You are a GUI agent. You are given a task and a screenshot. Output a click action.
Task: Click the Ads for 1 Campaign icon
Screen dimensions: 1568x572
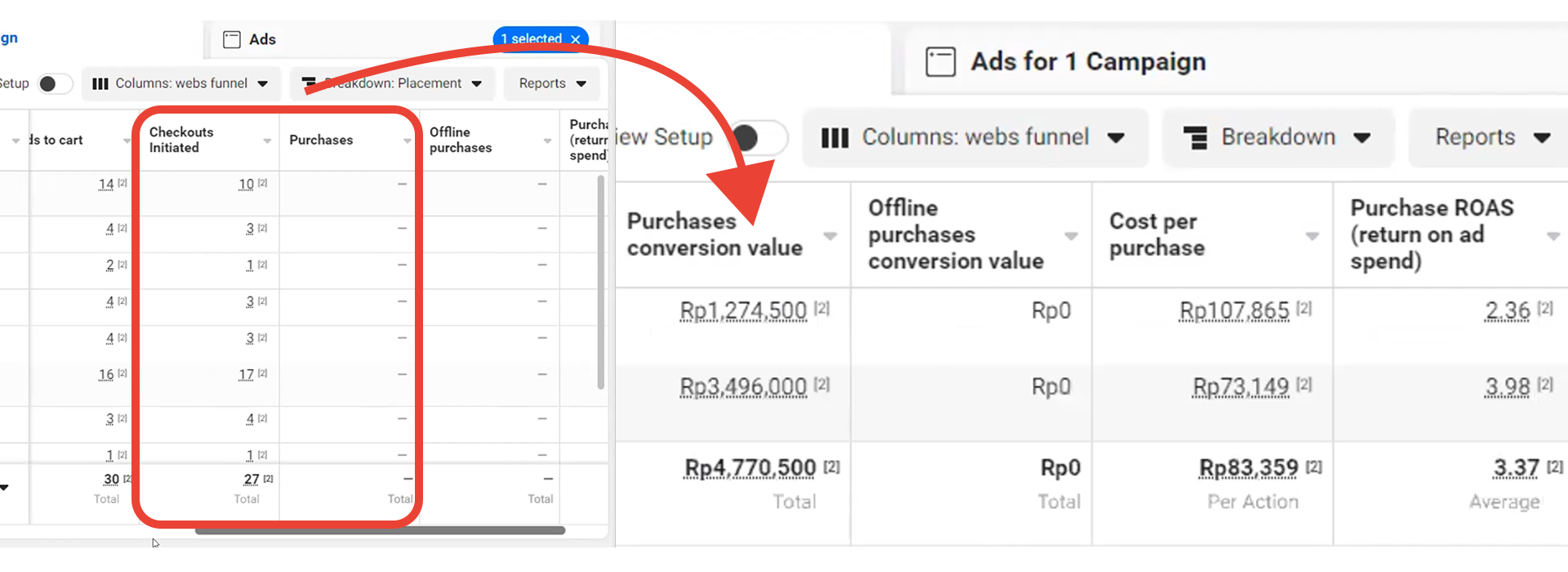[940, 62]
